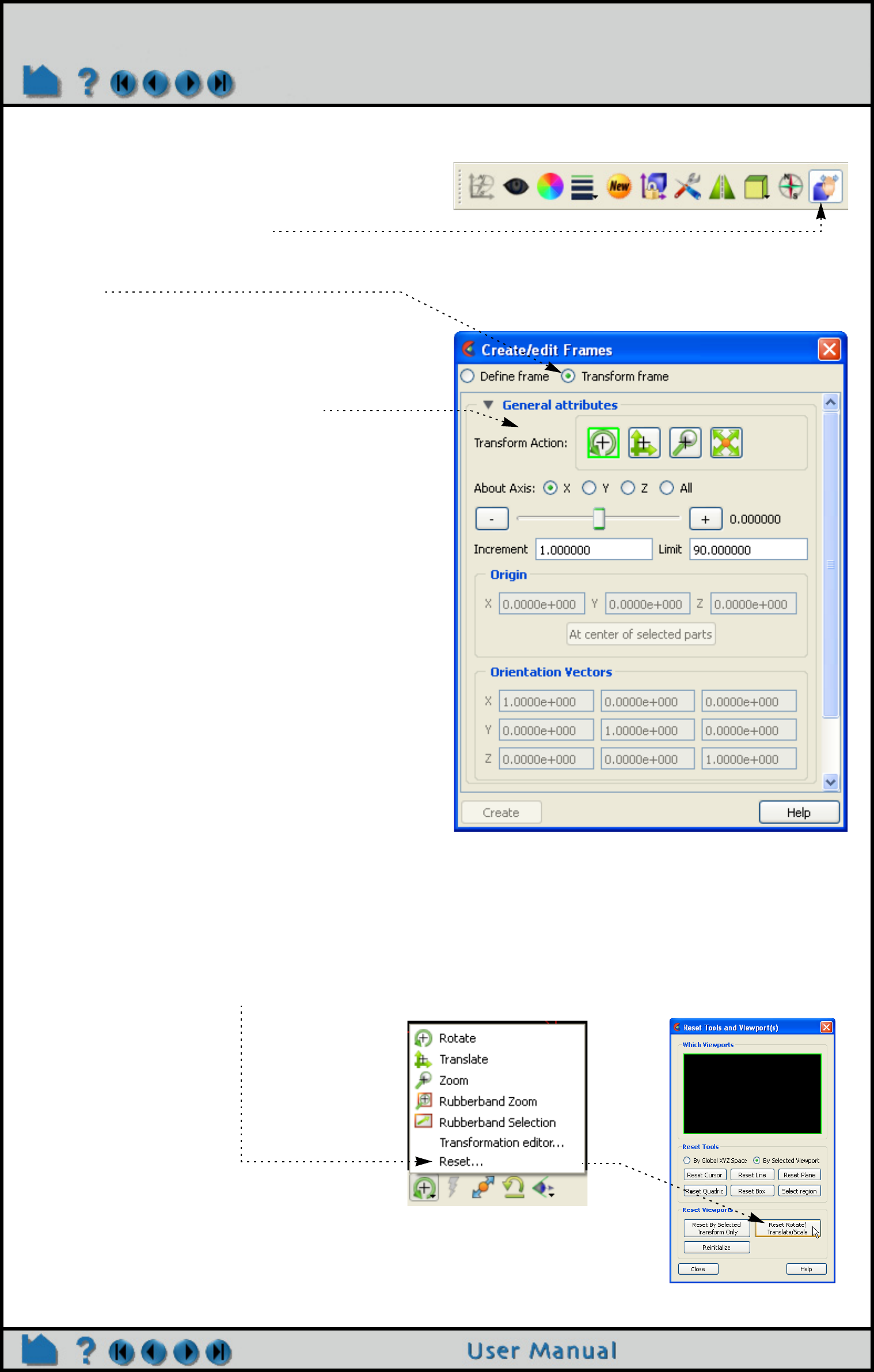
Task: Open the color wheel tool
Action: coord(550,187)
